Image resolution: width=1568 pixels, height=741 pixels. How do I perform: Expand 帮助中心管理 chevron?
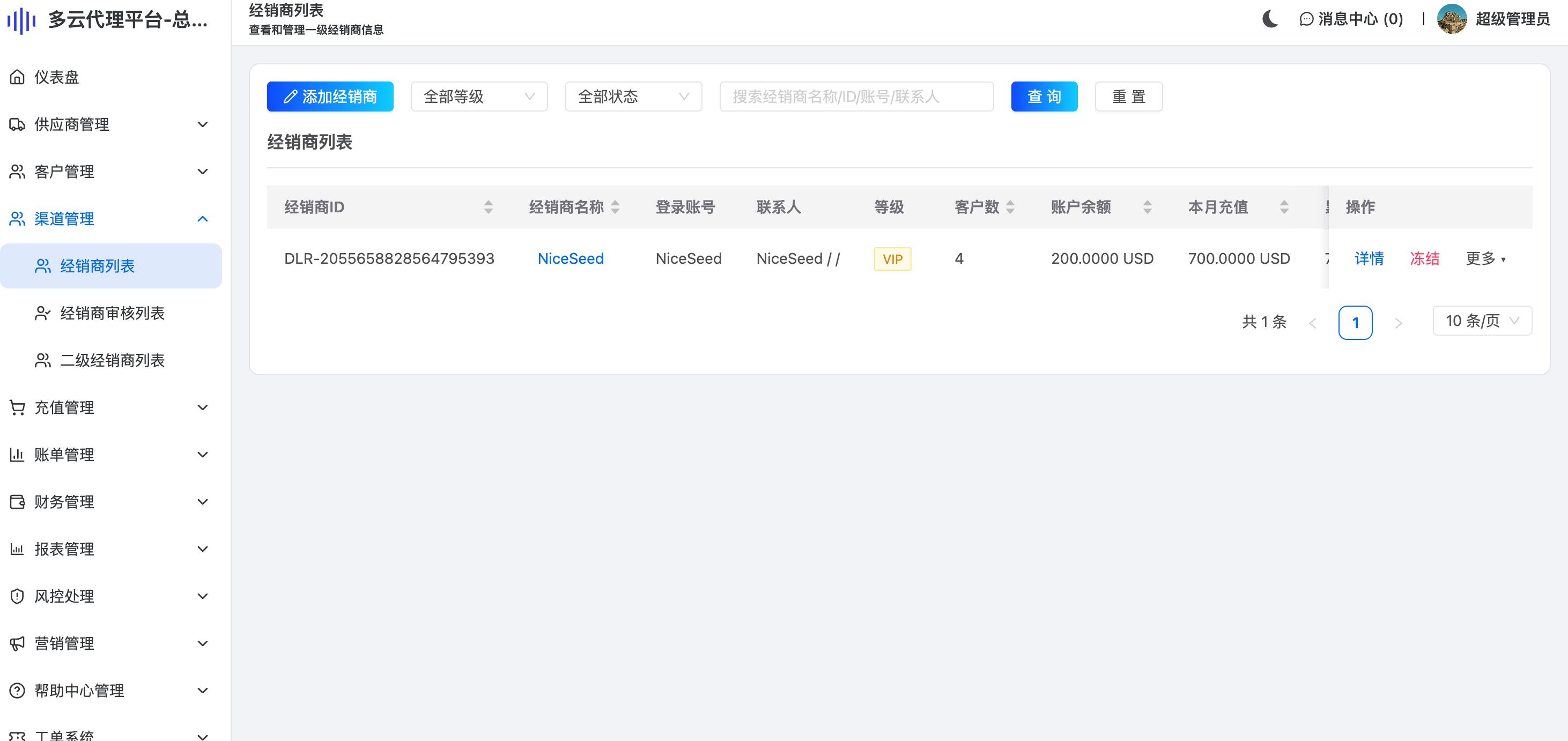[x=203, y=691]
